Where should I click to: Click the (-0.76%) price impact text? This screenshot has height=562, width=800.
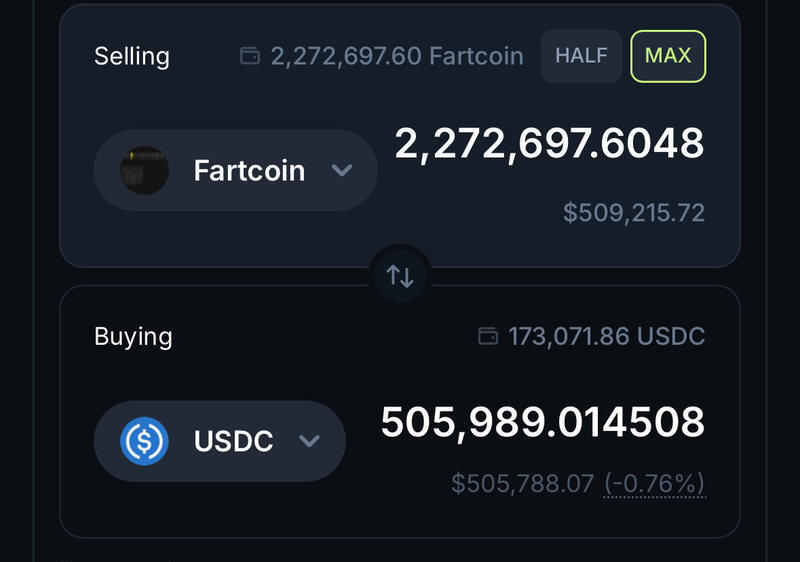(x=655, y=484)
